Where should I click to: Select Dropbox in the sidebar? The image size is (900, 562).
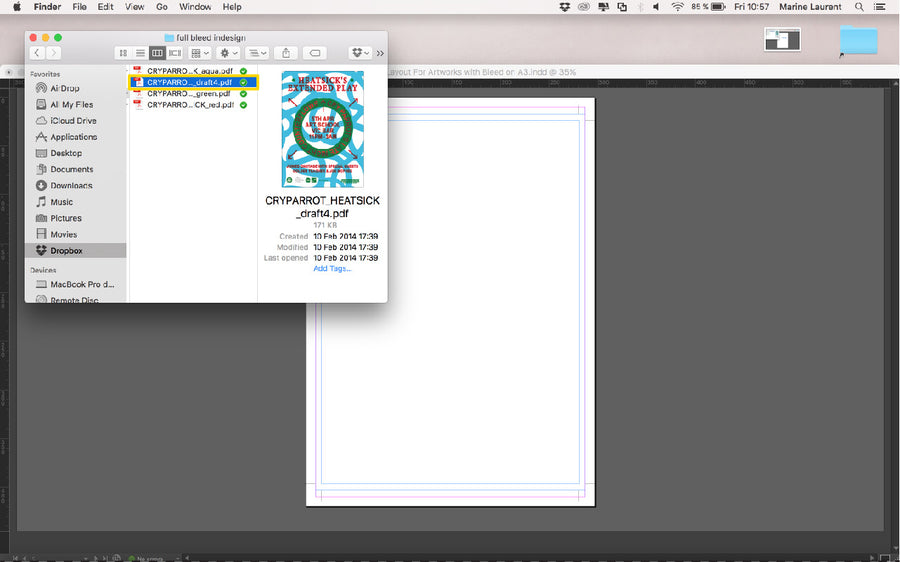pyautogui.click(x=75, y=250)
